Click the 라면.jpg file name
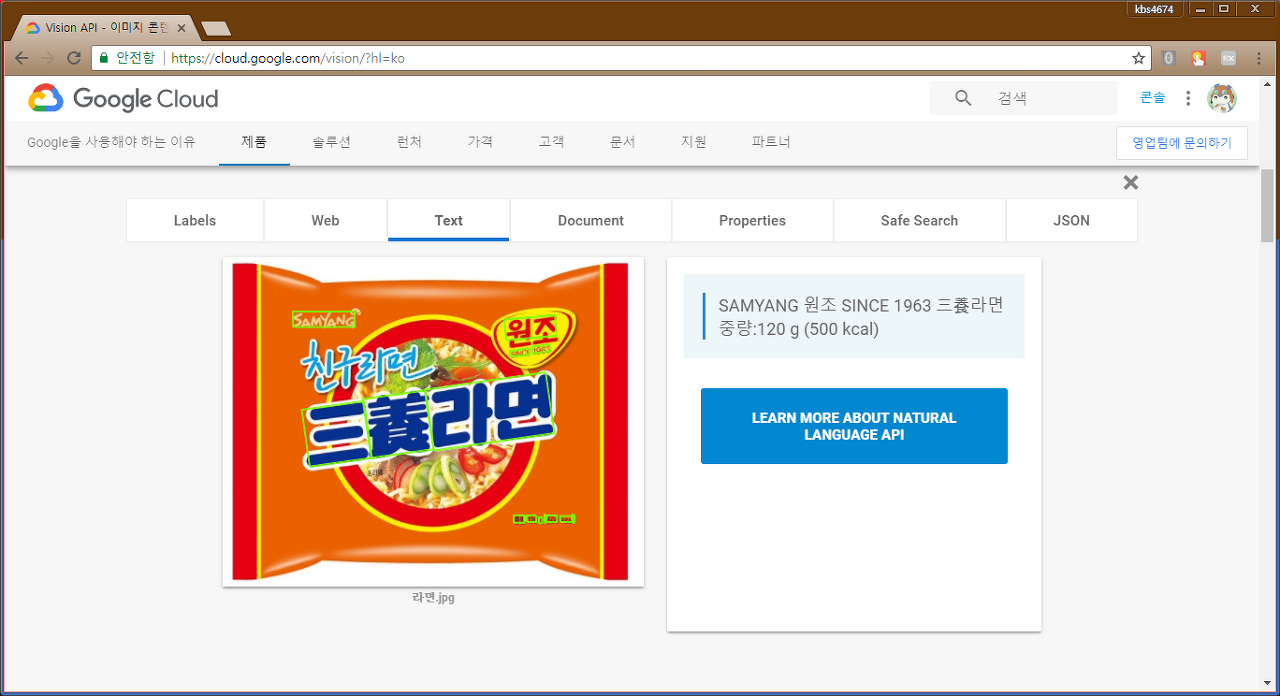1280x696 pixels. pos(433,598)
